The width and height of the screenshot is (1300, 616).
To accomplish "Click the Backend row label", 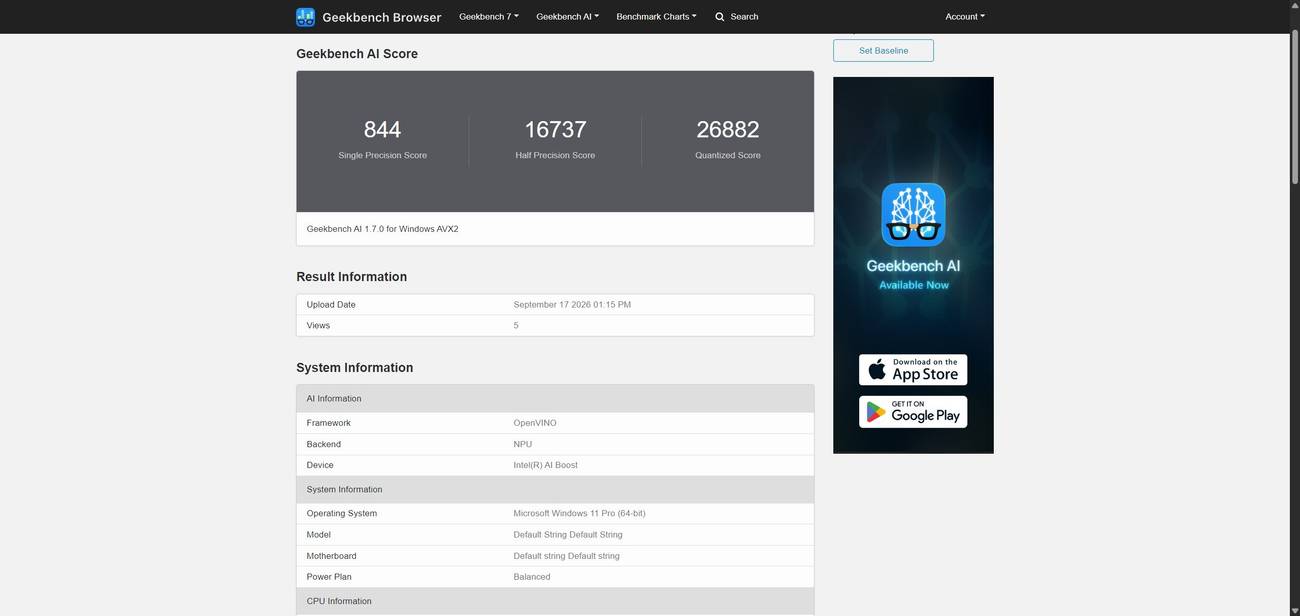I will point(323,444).
